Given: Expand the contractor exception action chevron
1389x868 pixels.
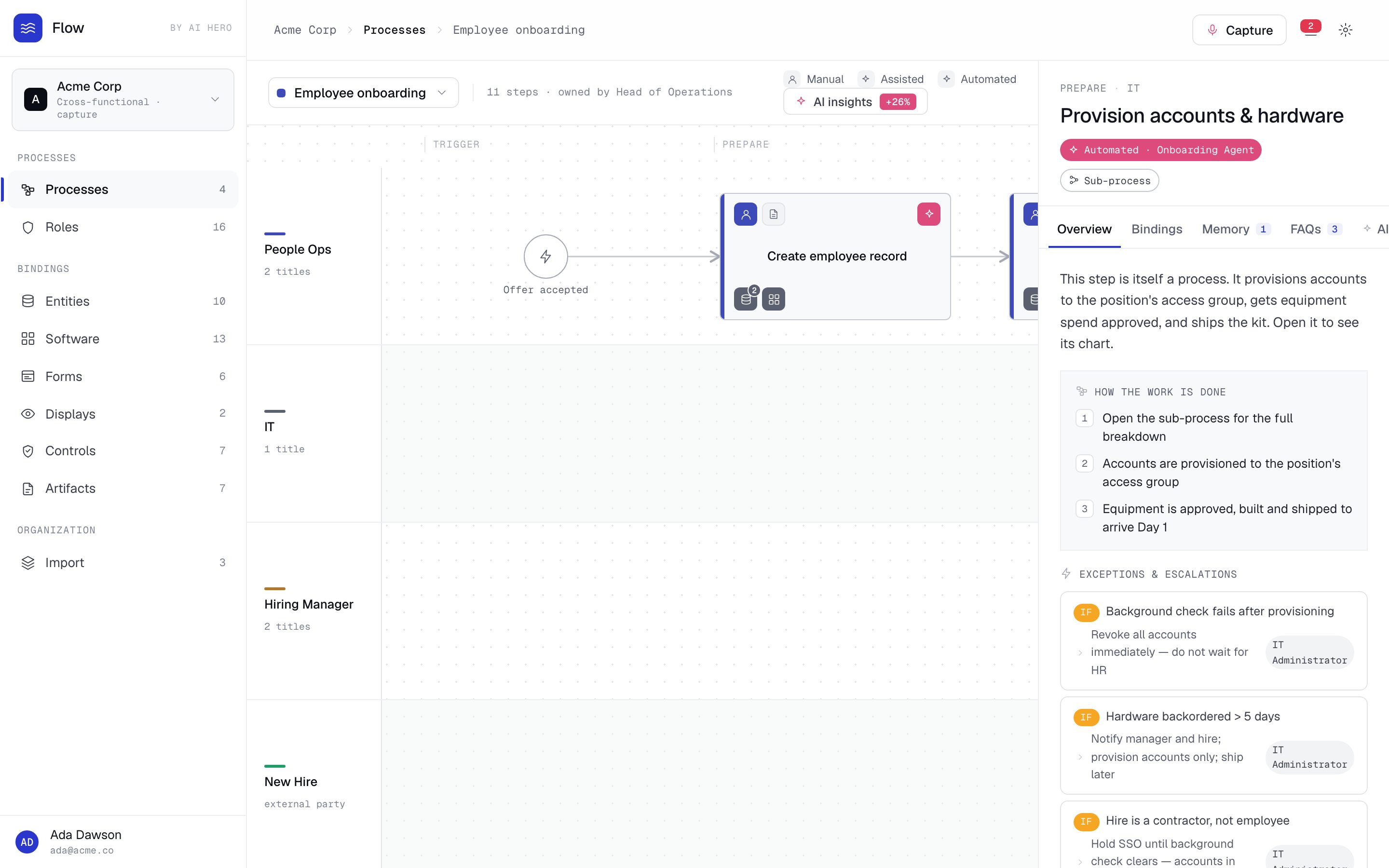Looking at the screenshot, I should click(1080, 861).
